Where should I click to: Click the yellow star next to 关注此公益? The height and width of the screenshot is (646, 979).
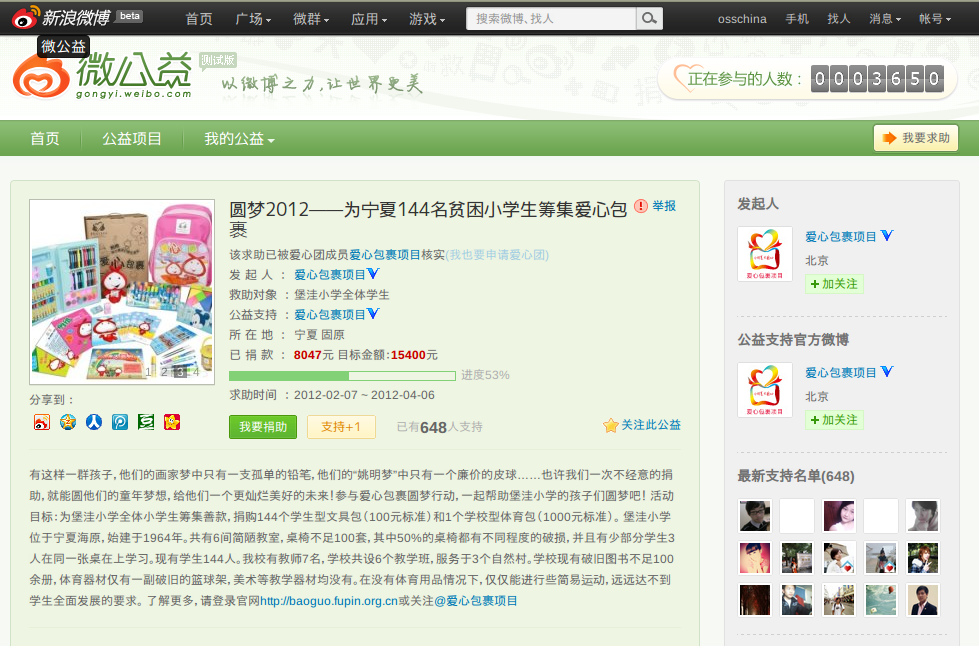click(610, 426)
